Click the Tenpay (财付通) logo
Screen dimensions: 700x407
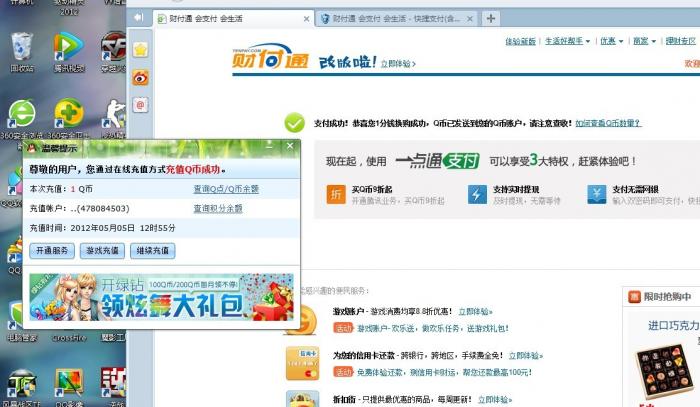coord(271,56)
